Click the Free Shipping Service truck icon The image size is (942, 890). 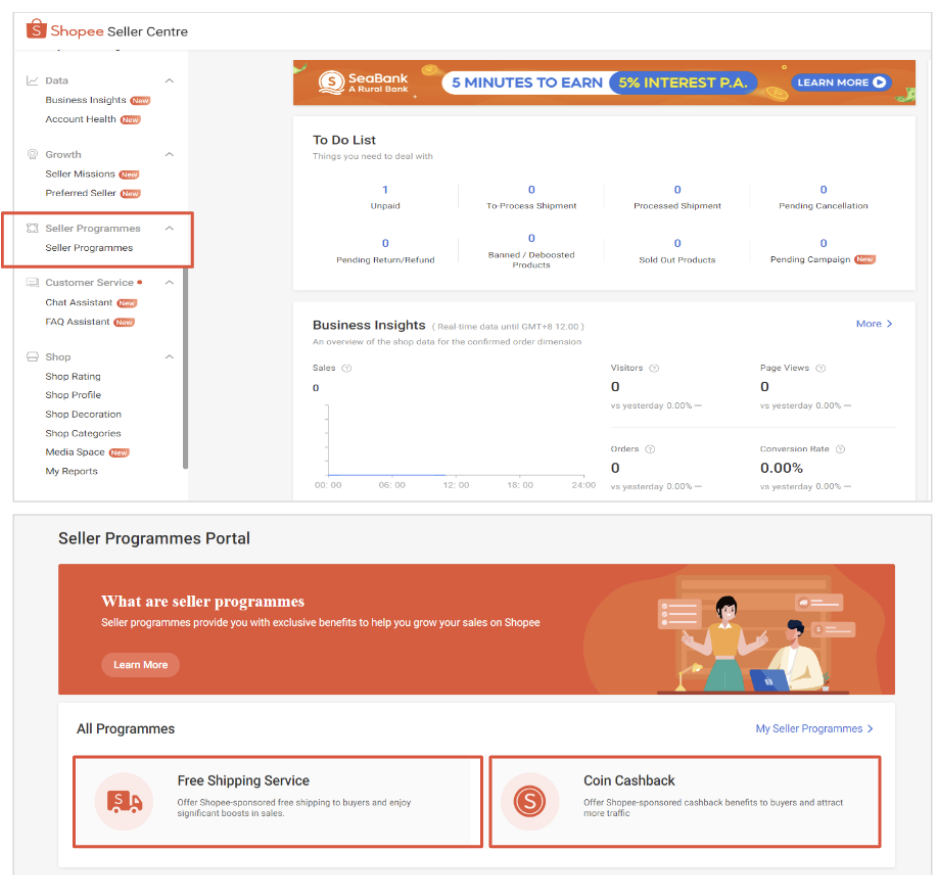(123, 802)
